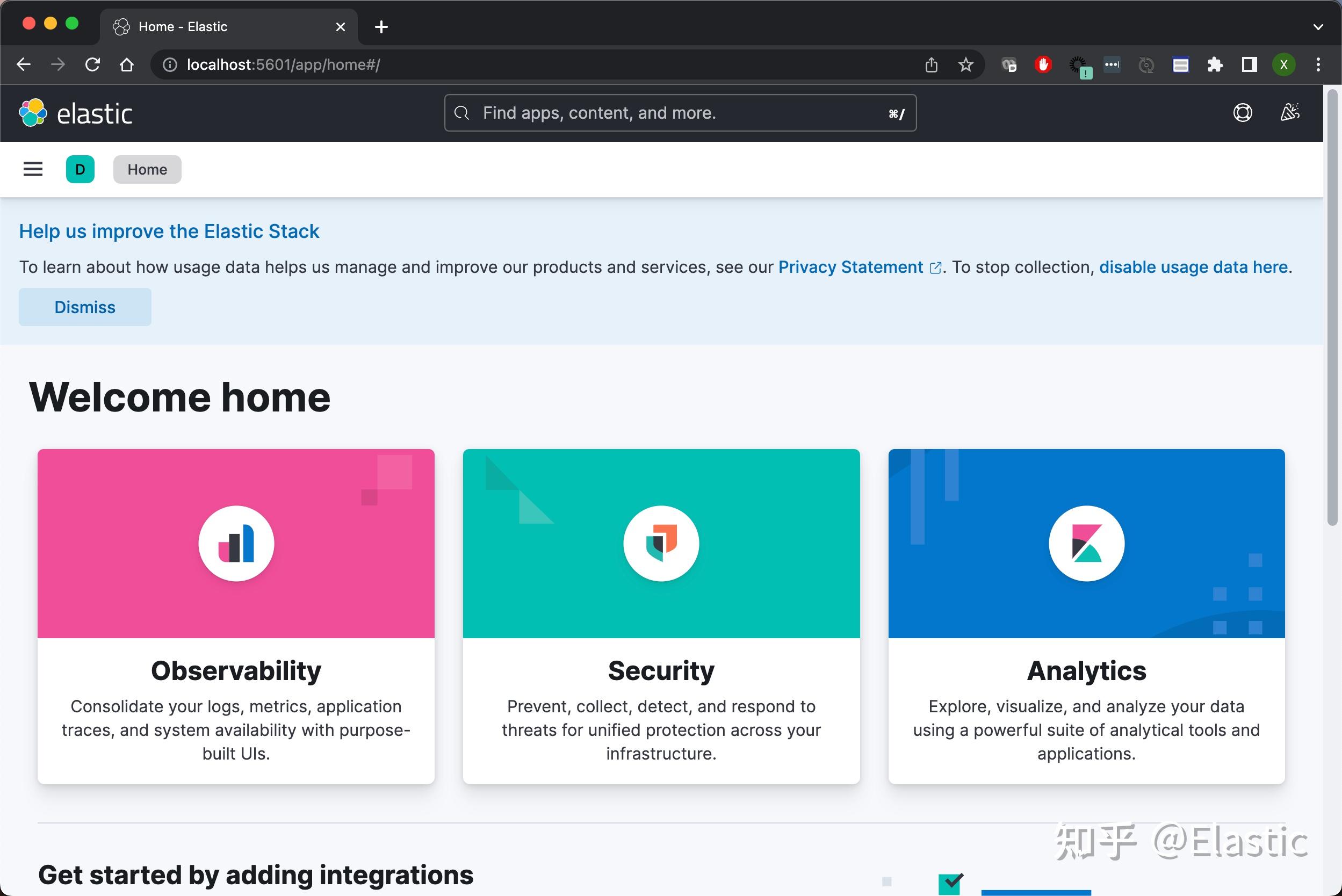This screenshot has height=896, width=1342.
Task: Open the Help life-ring icon
Action: point(1243,113)
